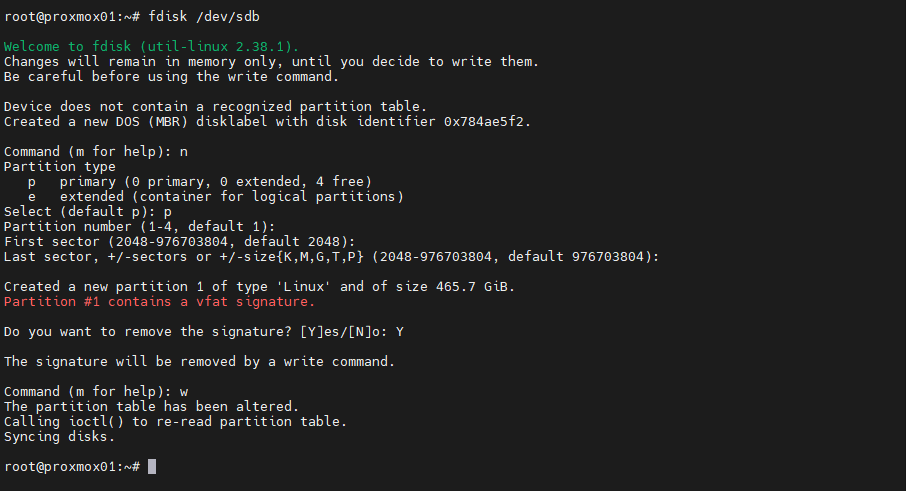Image resolution: width=906 pixels, height=491 pixels.
Task: Click the 'Select (default p): p' line
Action: point(88,212)
